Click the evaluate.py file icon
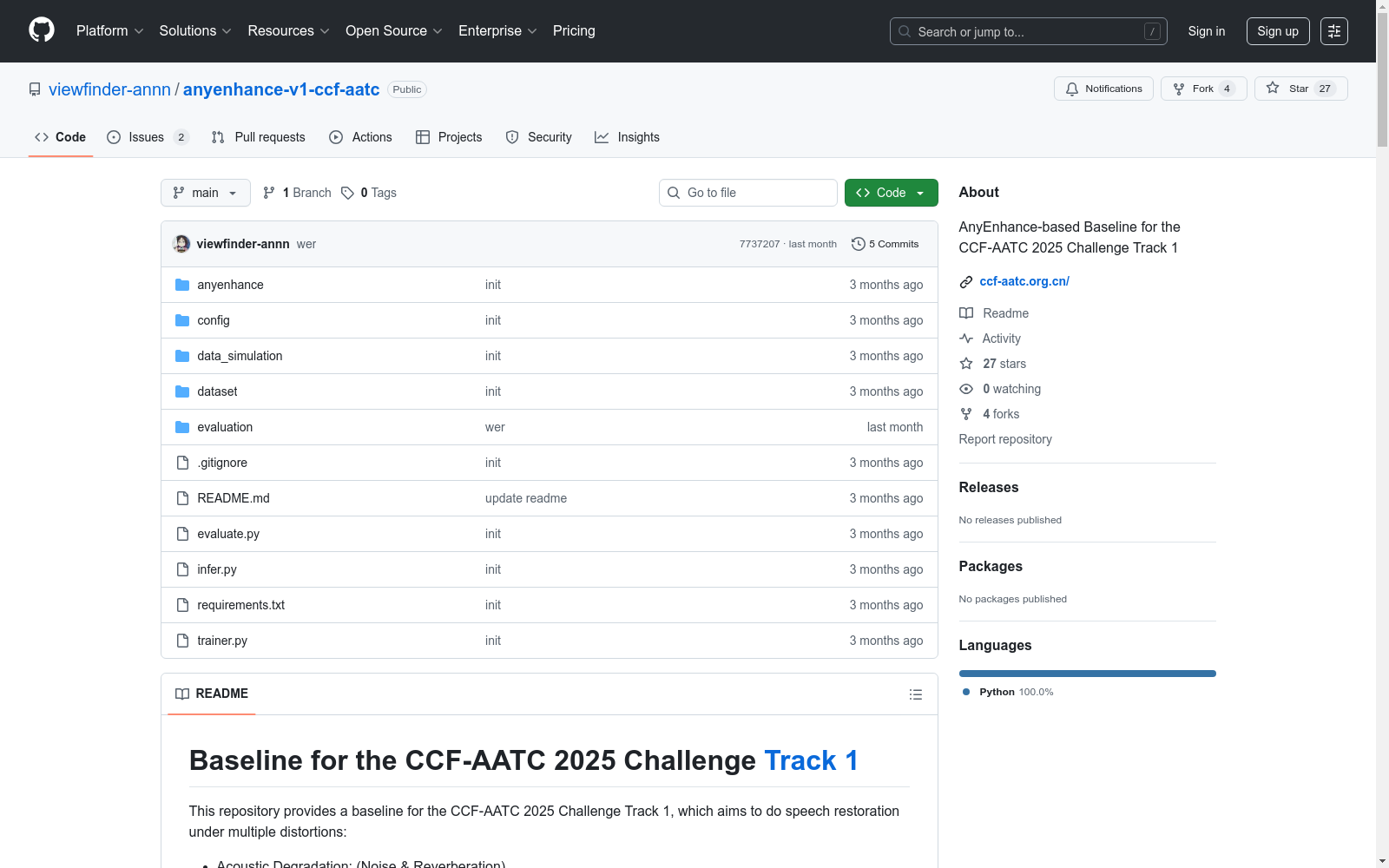1389x868 pixels. tap(182, 534)
